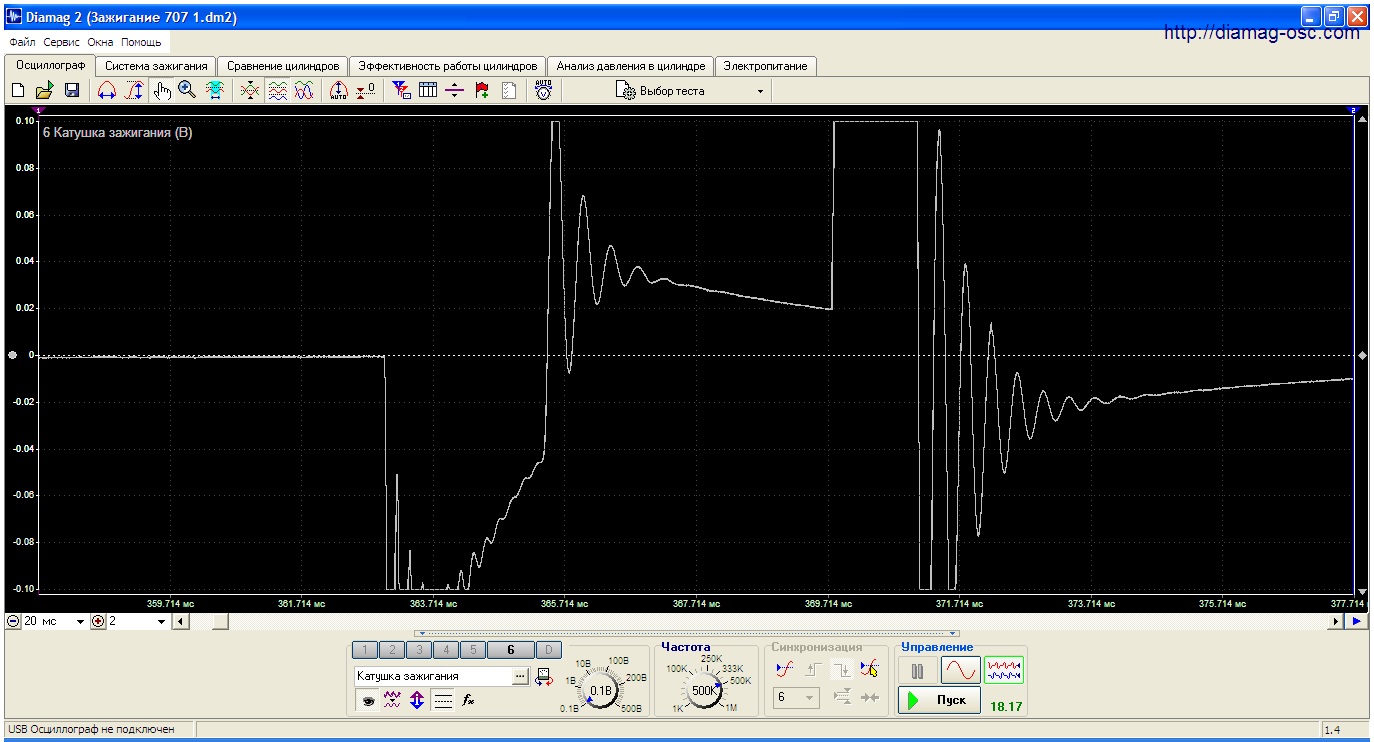This screenshot has height=742, width=1374.
Task: Activate vertical measurement cursors tool
Action: point(134,90)
